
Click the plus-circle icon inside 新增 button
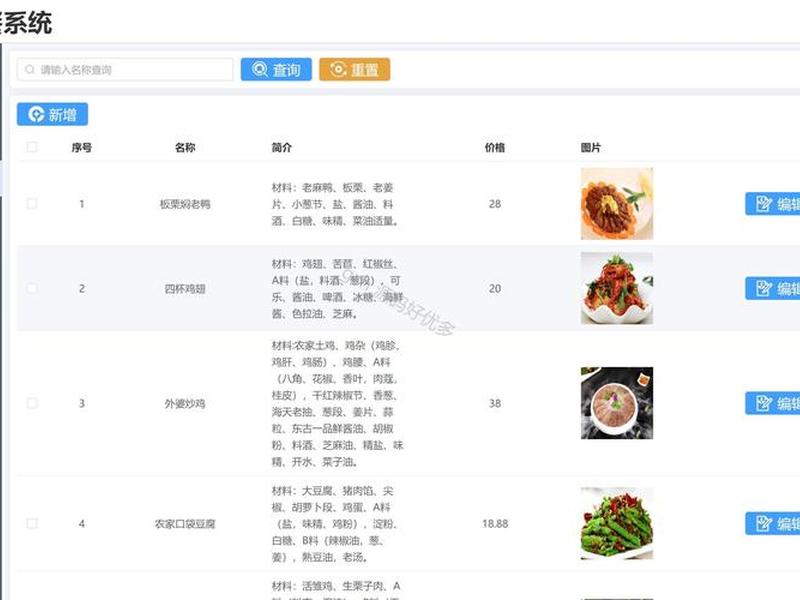[x=36, y=114]
